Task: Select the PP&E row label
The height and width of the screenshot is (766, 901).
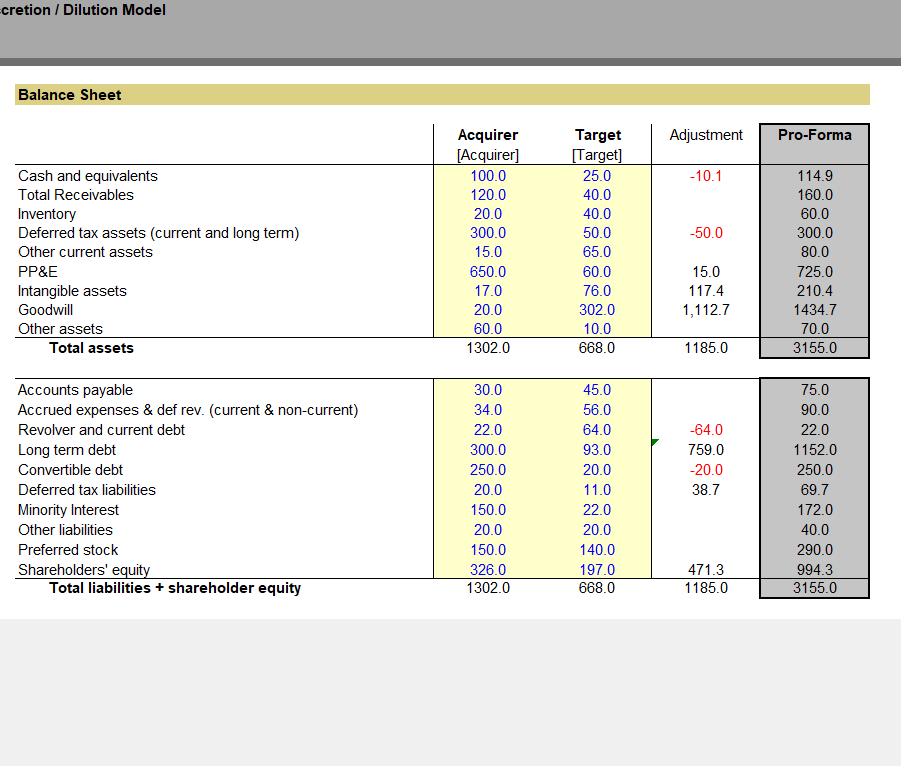Action: [x=38, y=272]
